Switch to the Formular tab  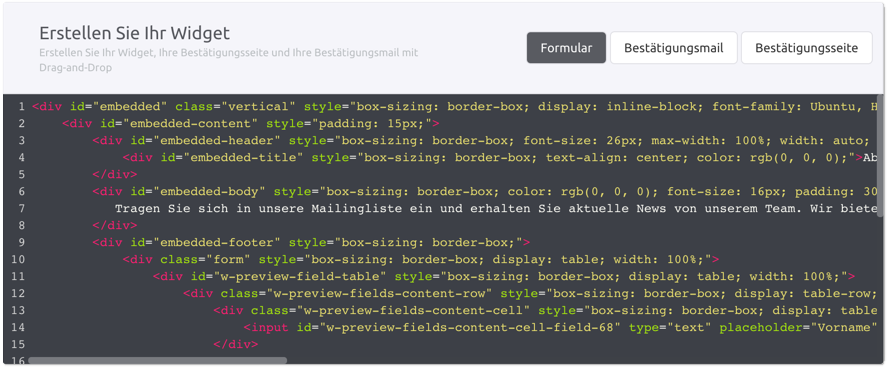(566, 47)
